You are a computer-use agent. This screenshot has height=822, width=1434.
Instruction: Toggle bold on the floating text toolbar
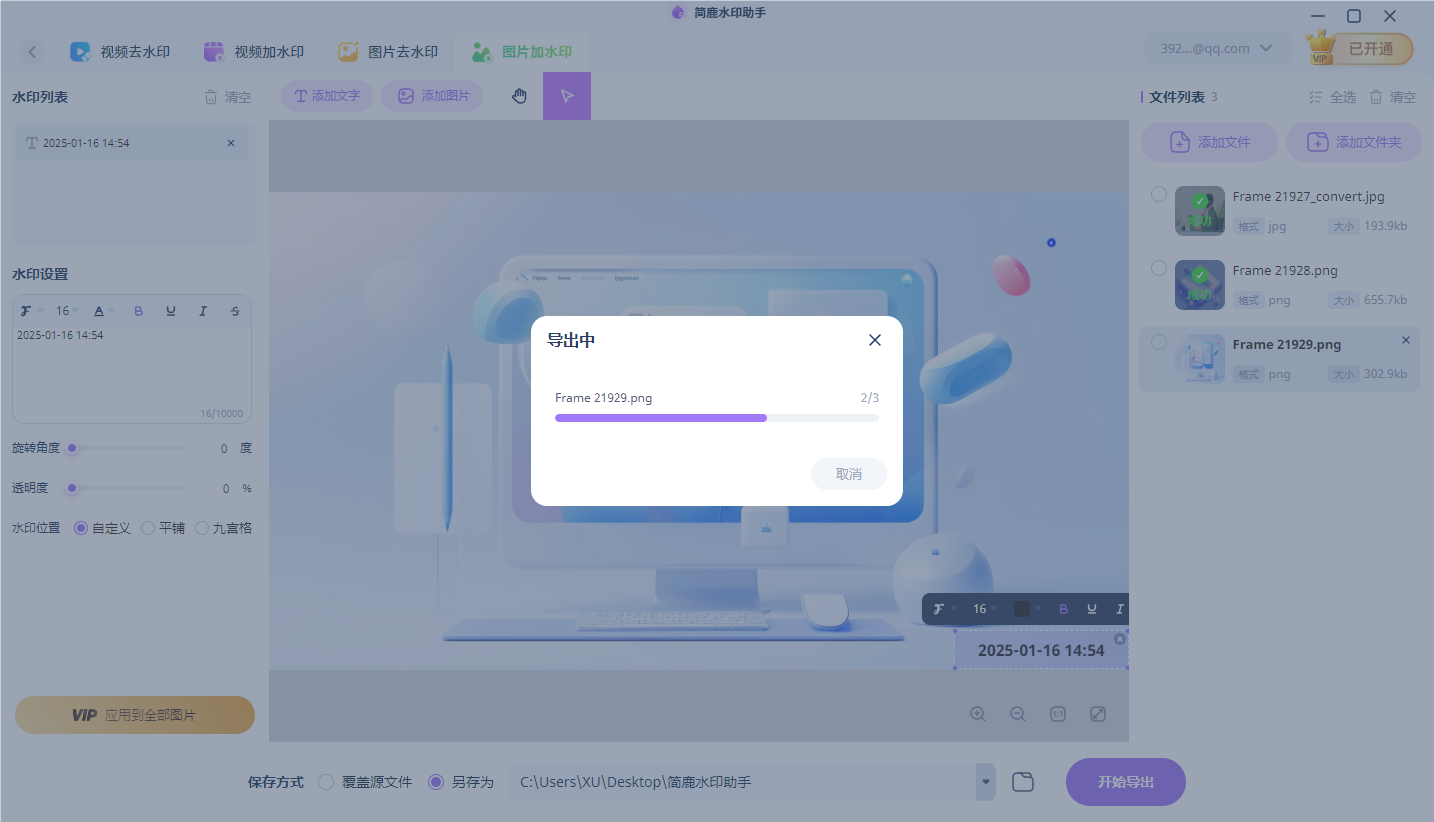tap(1063, 608)
